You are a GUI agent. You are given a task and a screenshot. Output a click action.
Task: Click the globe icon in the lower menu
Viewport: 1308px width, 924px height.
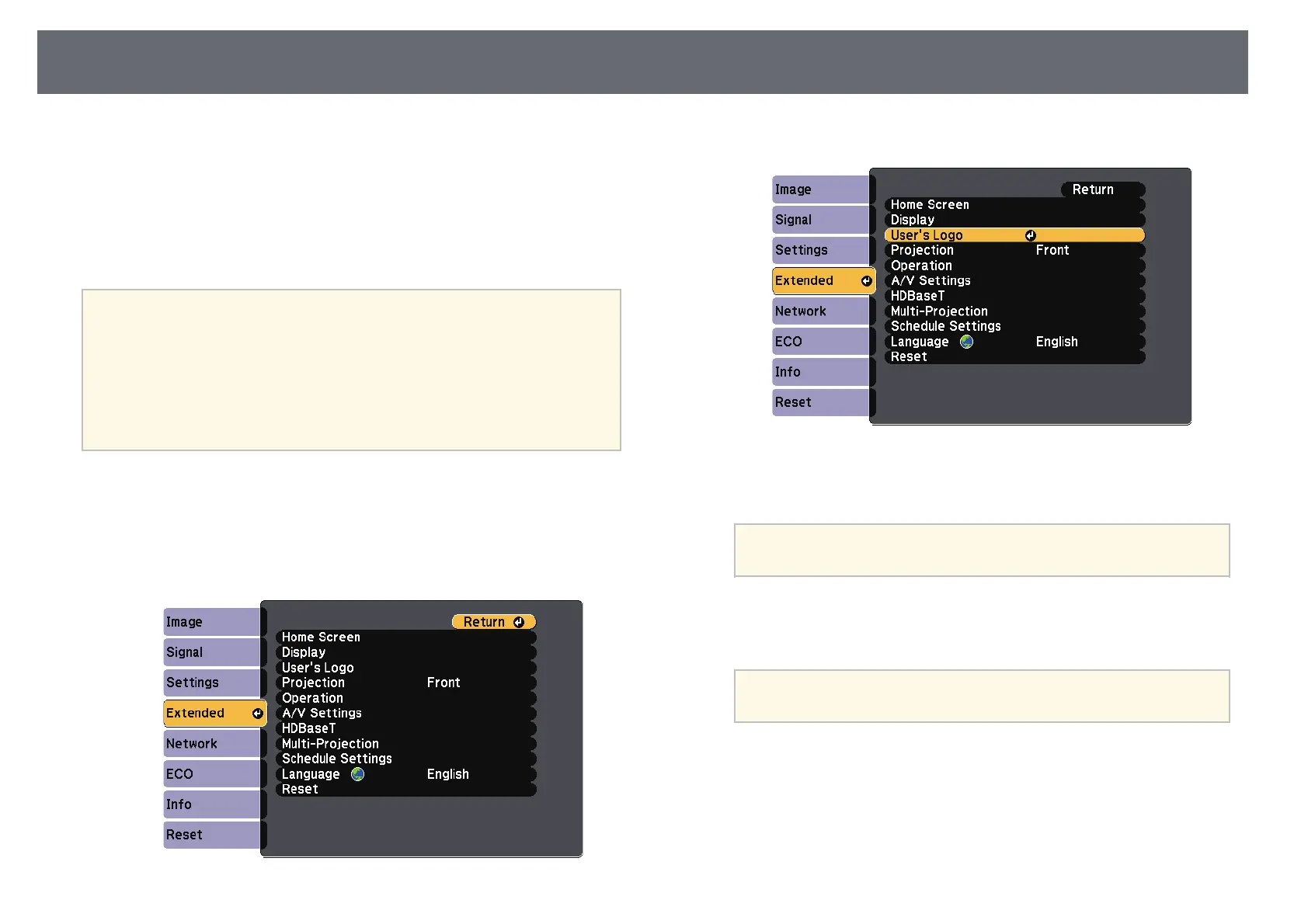357,774
